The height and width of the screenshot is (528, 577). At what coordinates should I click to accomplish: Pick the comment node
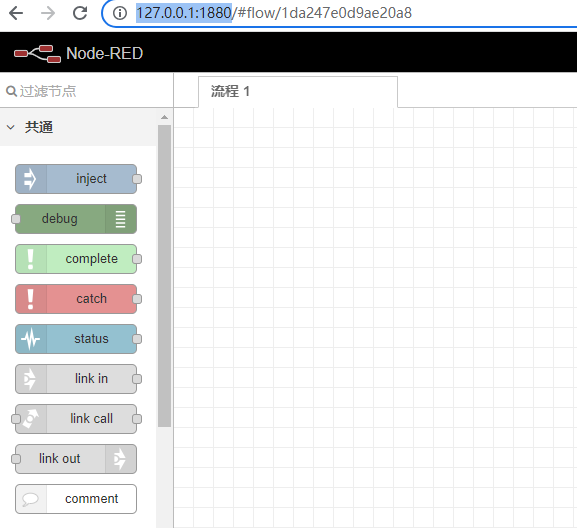click(76, 499)
